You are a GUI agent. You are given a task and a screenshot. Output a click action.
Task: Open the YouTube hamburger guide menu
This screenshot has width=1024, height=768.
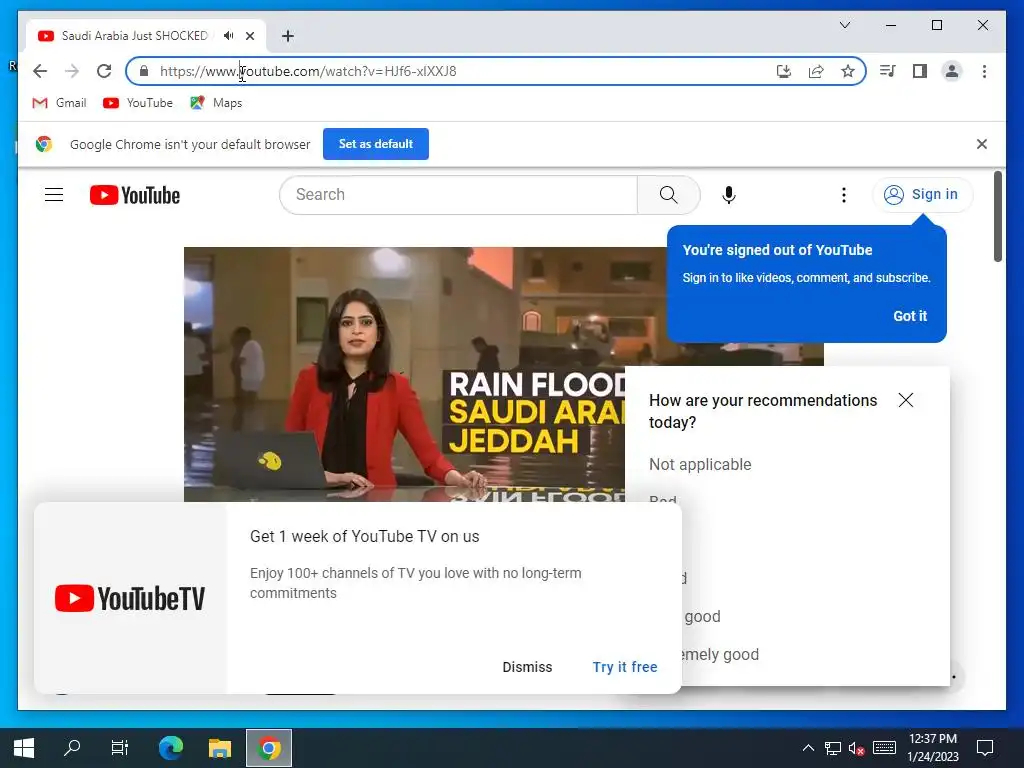click(x=54, y=195)
